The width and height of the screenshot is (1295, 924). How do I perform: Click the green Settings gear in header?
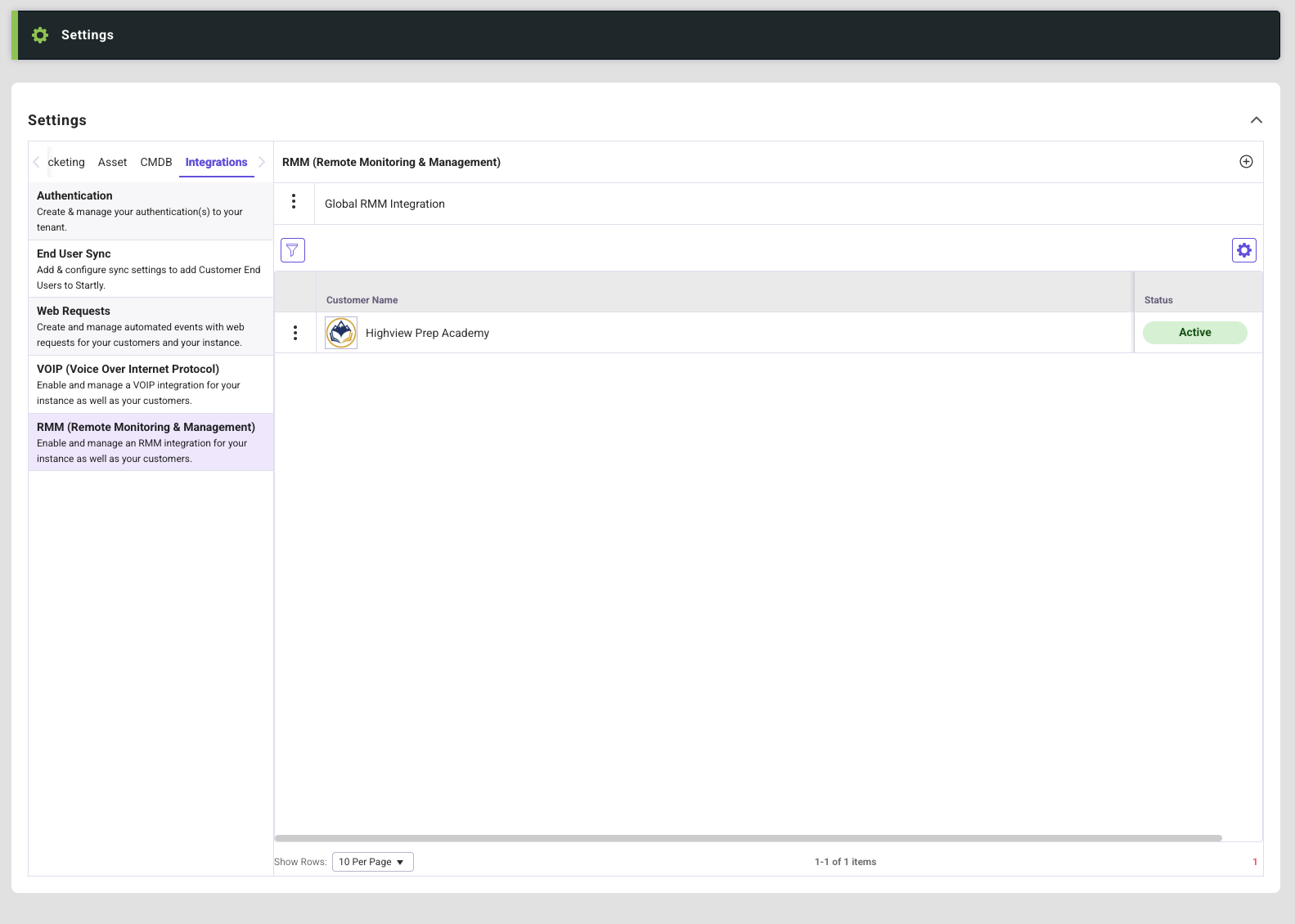pos(40,35)
